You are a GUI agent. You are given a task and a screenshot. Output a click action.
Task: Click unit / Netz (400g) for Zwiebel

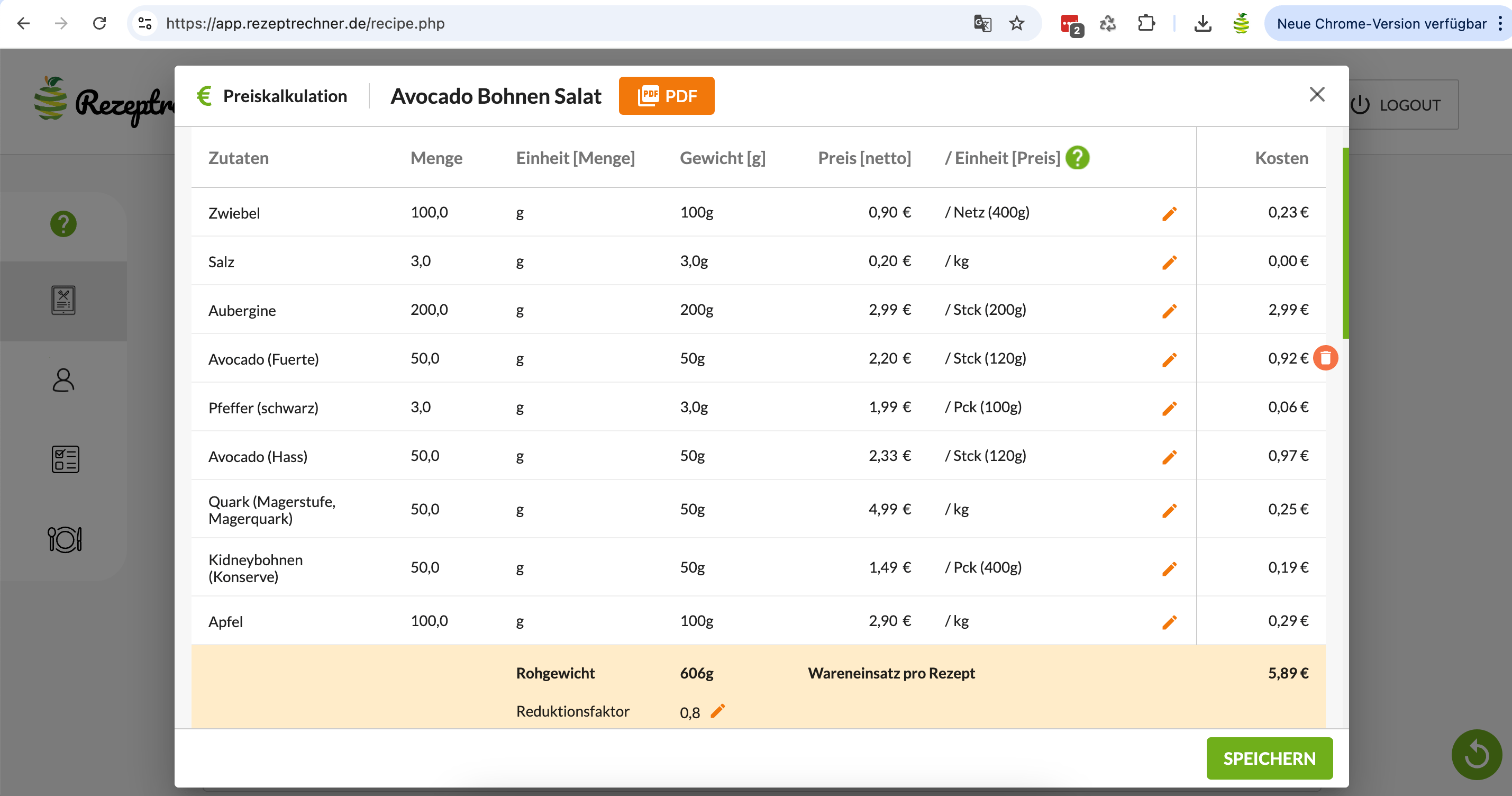pyautogui.click(x=987, y=212)
